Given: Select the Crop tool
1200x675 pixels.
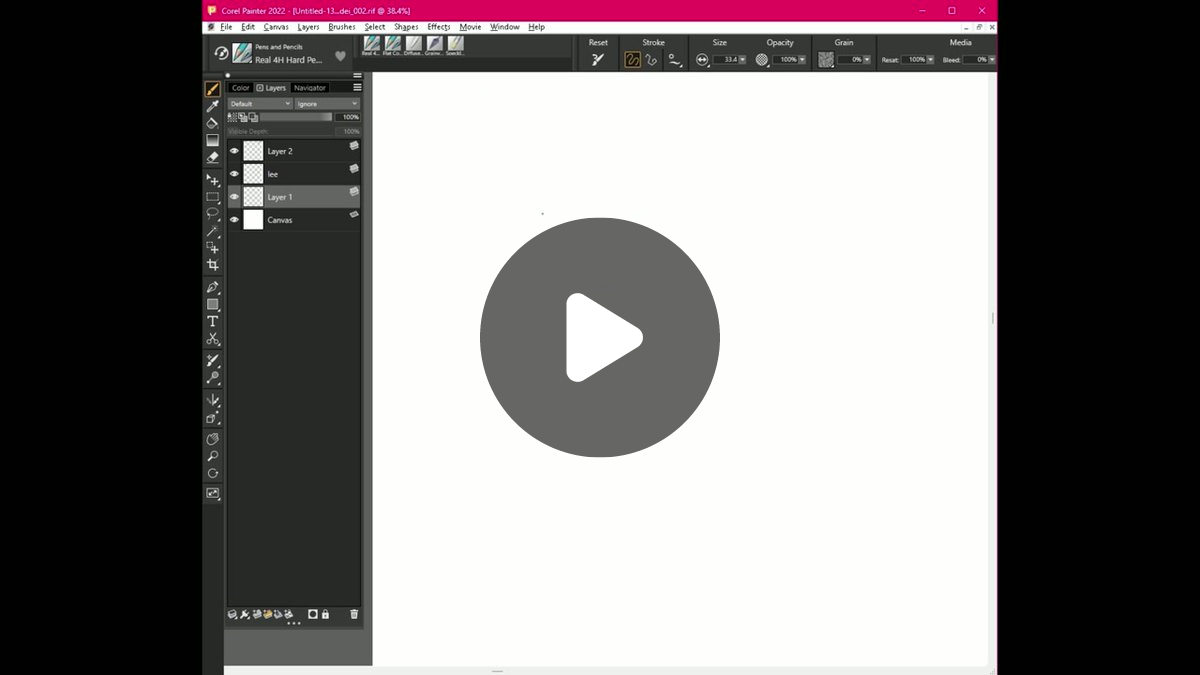Looking at the screenshot, I should (212, 265).
